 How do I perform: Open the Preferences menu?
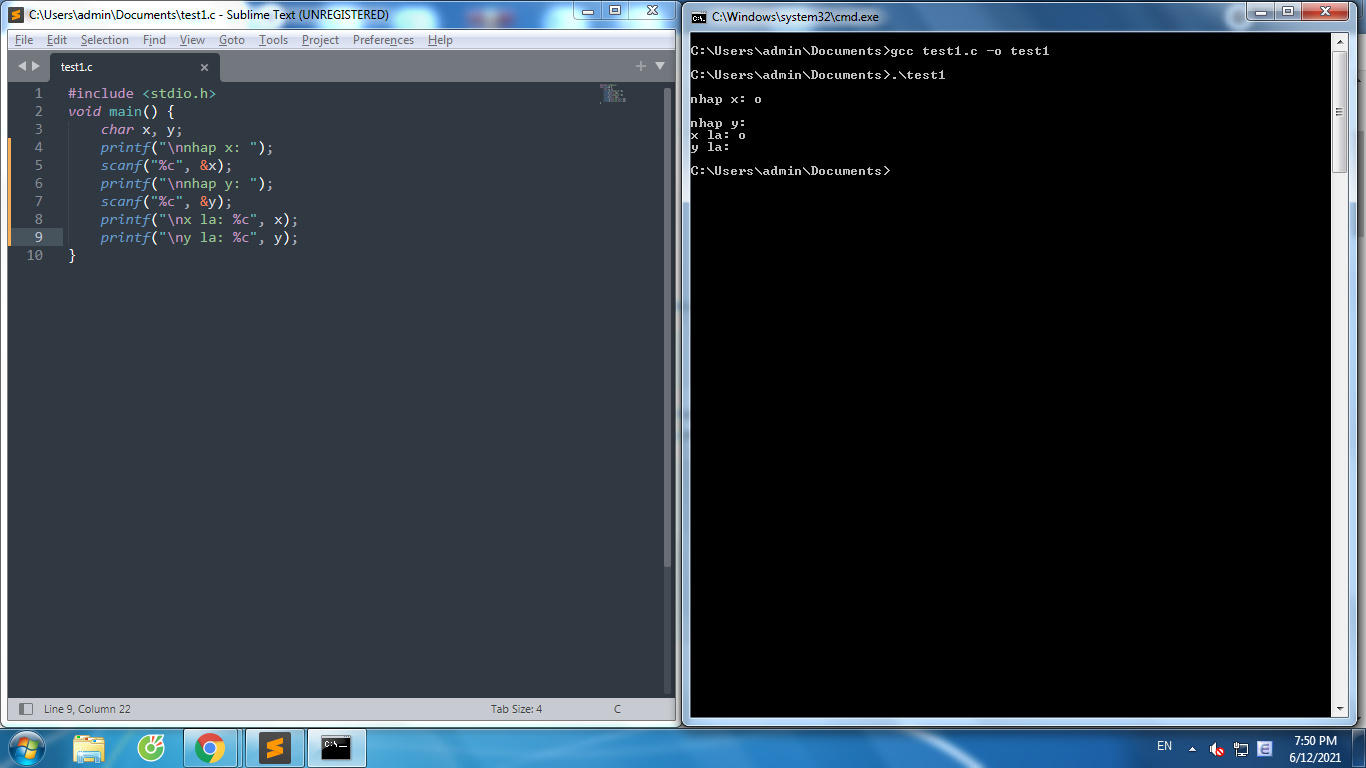pos(383,40)
